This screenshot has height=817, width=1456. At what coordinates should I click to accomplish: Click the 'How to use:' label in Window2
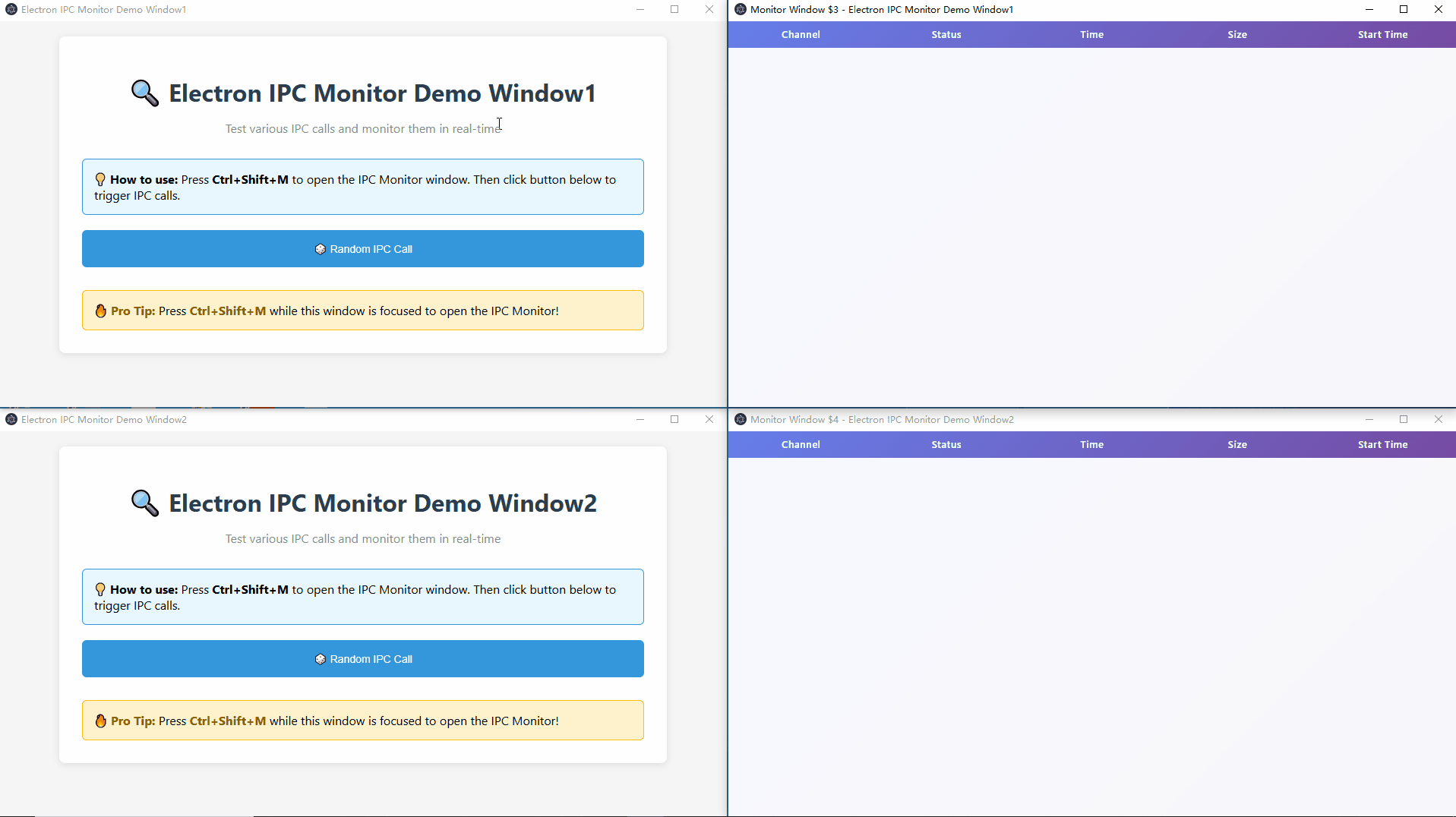pos(144,590)
